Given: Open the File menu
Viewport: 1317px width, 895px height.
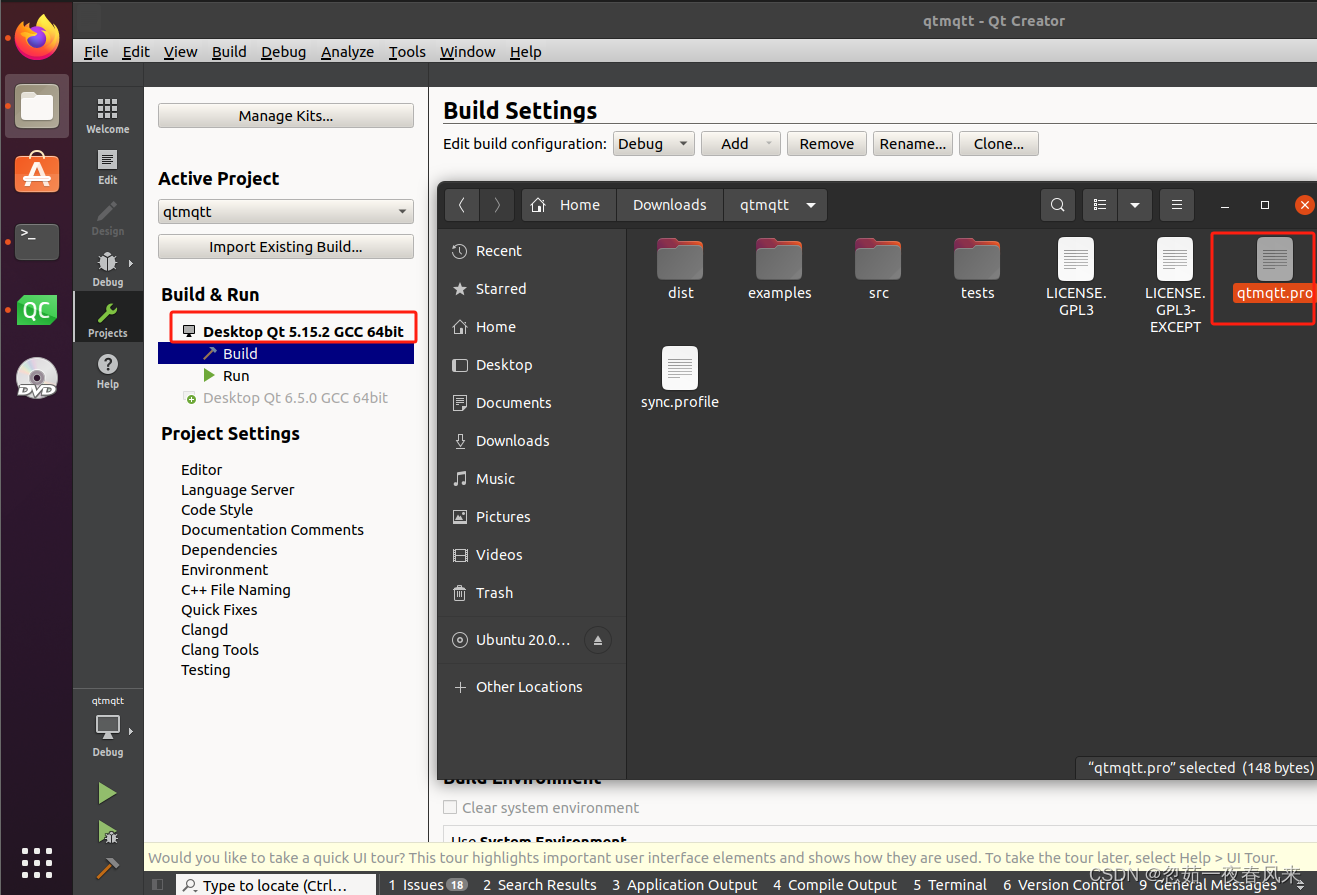Looking at the screenshot, I should (x=96, y=52).
